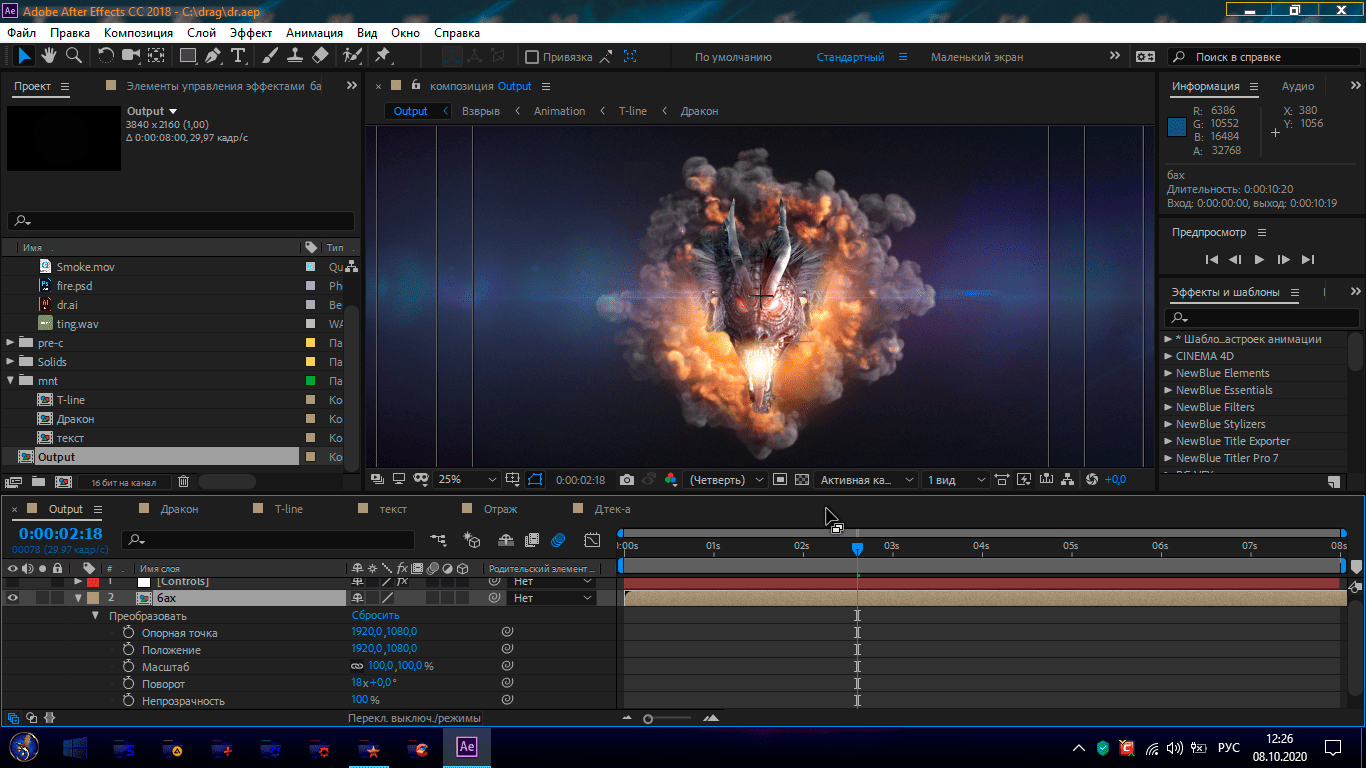
Task: Hide the бах layer with its eye
Action: coord(13,598)
